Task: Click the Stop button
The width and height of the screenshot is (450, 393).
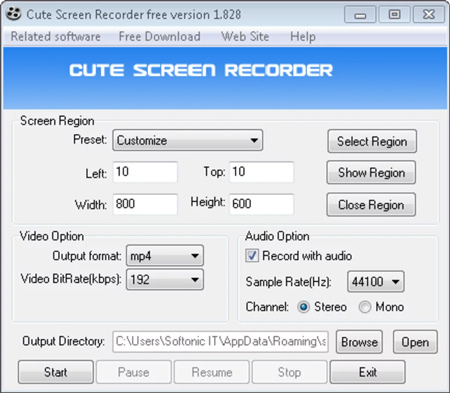Action: click(x=290, y=372)
